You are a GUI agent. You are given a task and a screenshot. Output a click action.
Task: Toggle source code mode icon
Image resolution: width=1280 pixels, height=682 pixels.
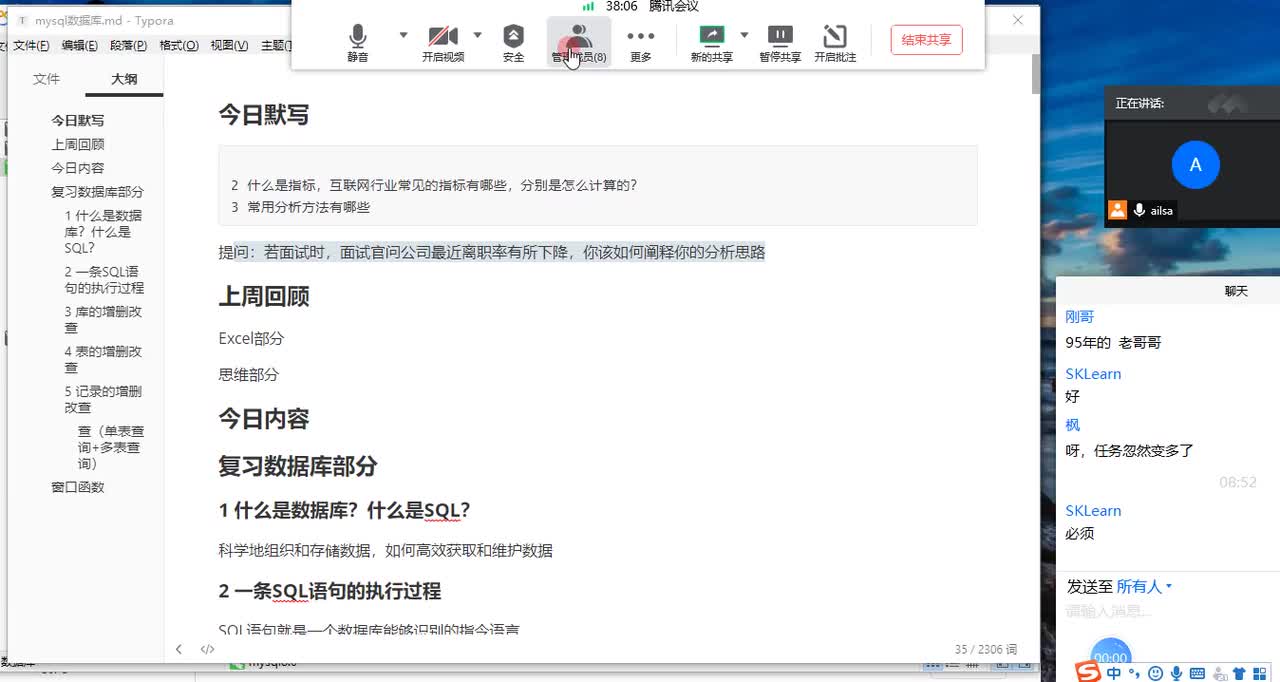(207, 649)
